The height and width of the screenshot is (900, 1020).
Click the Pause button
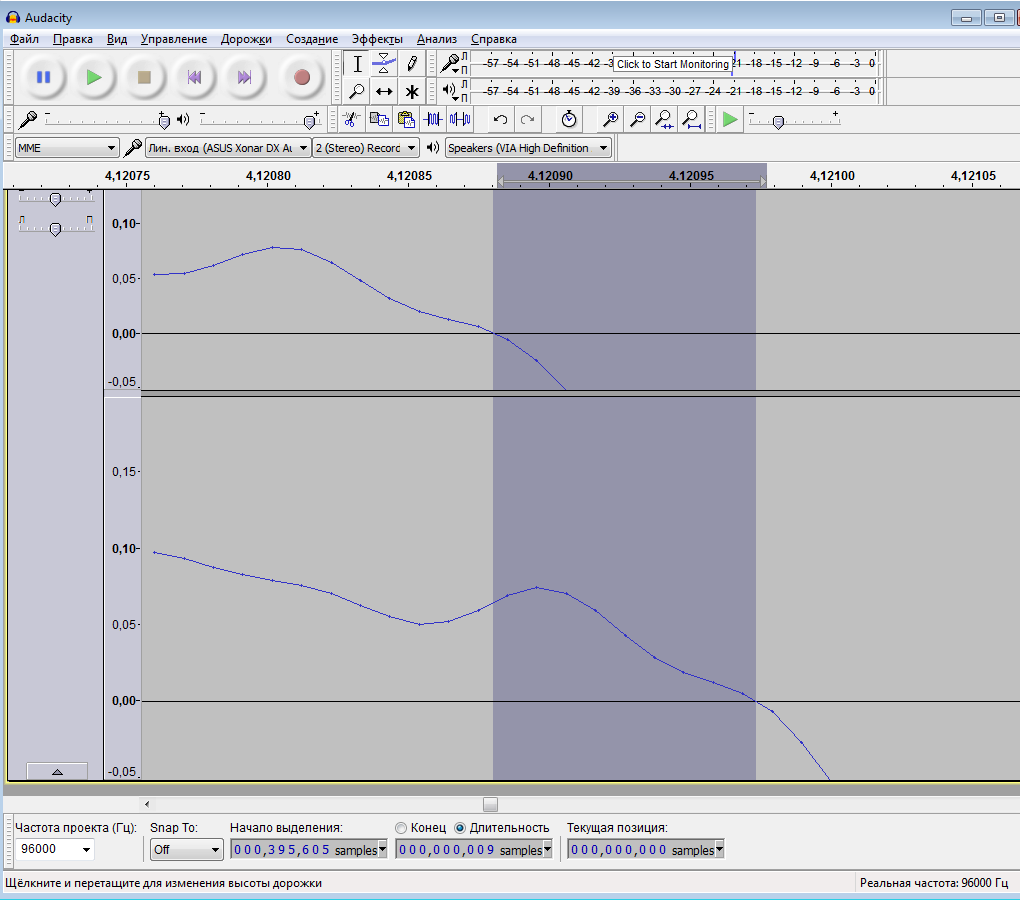43,77
